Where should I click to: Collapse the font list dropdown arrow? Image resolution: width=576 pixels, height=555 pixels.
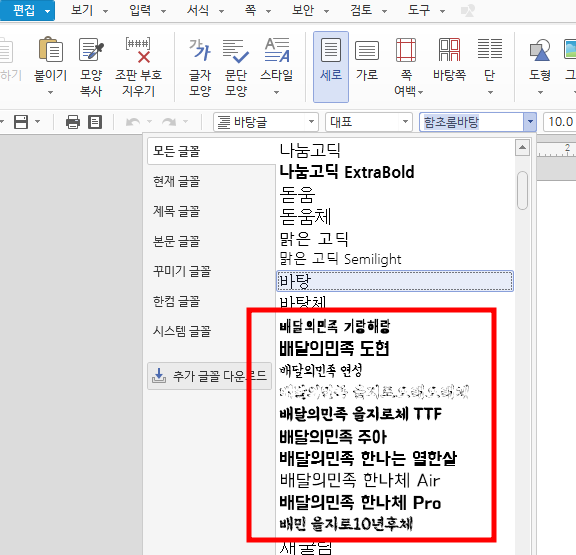pos(530,122)
